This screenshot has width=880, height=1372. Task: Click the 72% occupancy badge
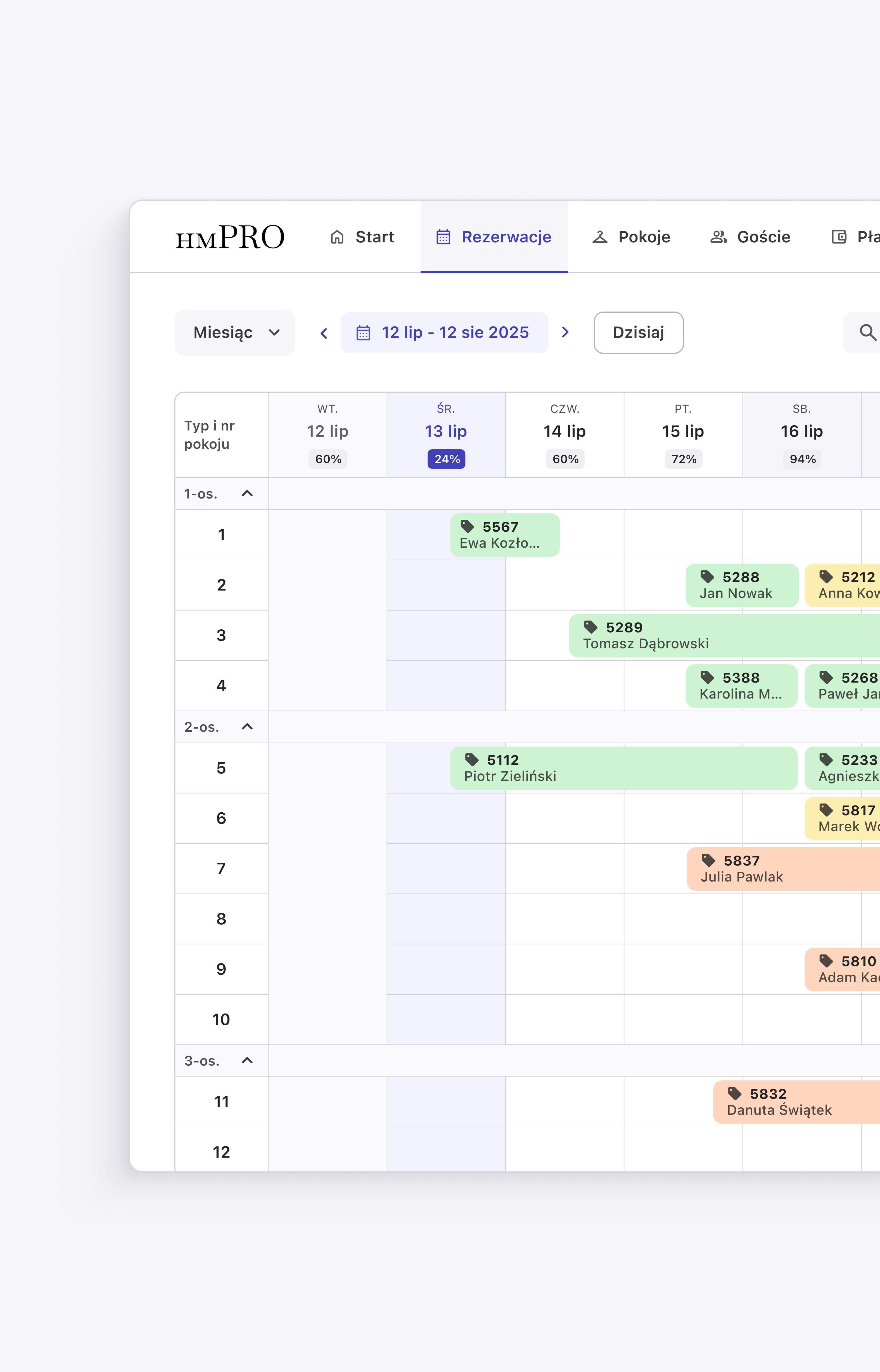click(684, 459)
